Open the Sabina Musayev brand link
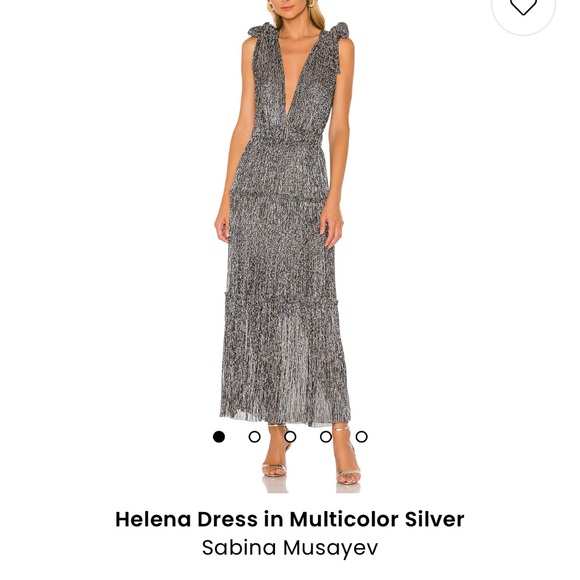The width and height of the screenshot is (580, 580). click(290, 547)
